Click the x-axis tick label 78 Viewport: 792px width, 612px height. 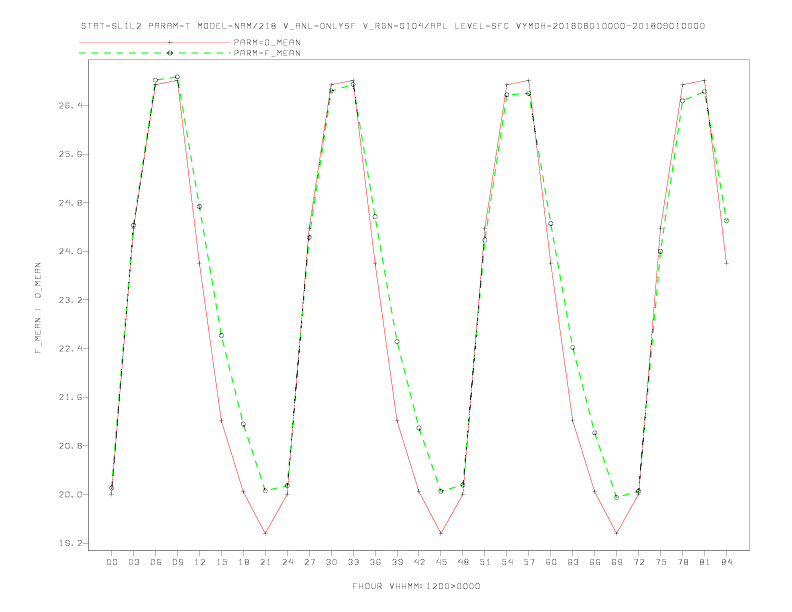pyautogui.click(x=682, y=562)
